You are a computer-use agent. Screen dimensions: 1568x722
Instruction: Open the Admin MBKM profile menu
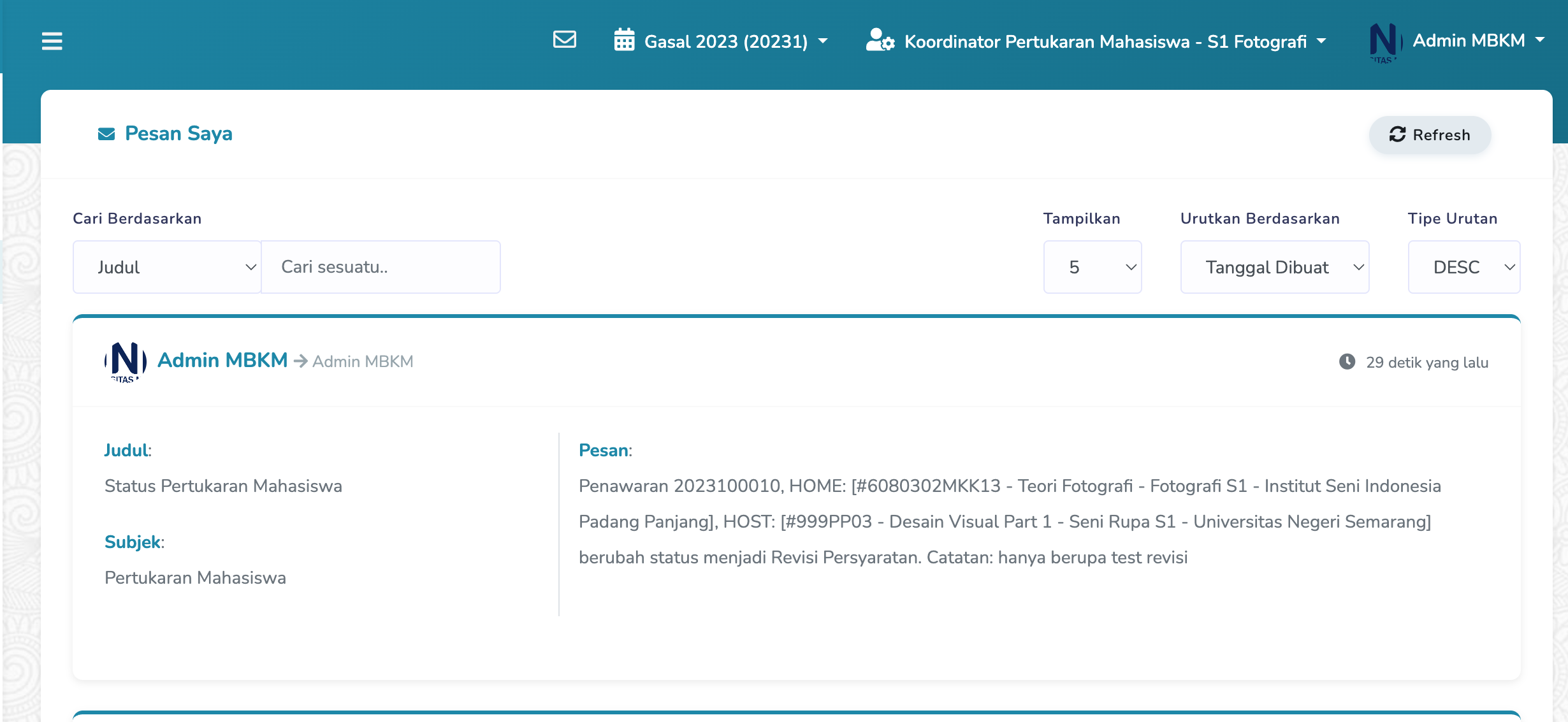(1477, 40)
